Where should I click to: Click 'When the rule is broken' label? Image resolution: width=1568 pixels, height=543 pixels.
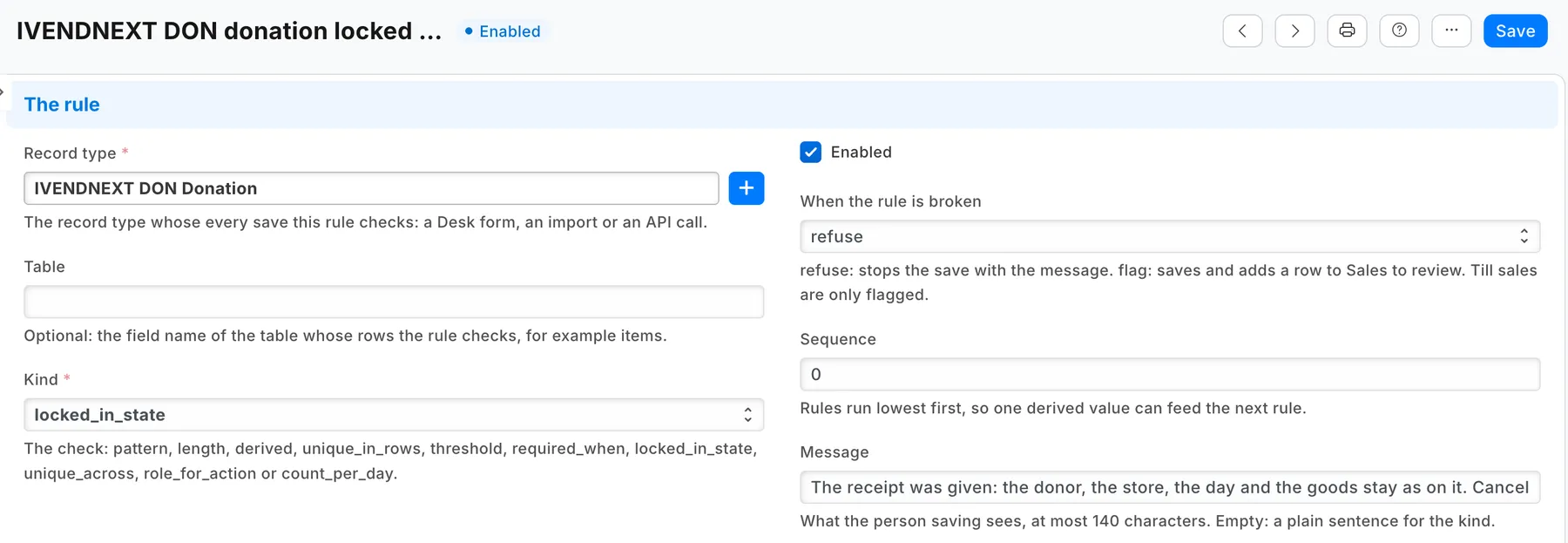click(890, 201)
